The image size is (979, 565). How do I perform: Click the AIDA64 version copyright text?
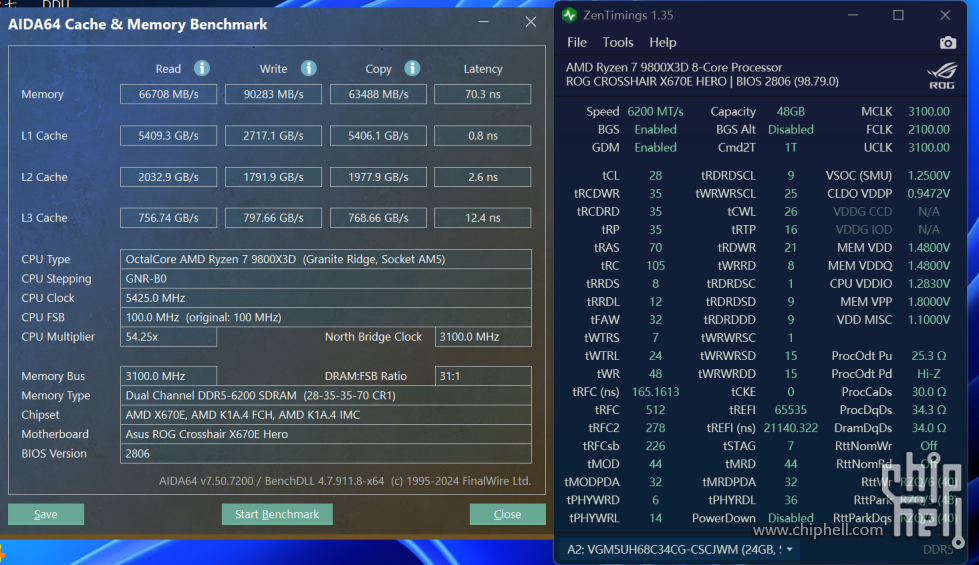345,481
